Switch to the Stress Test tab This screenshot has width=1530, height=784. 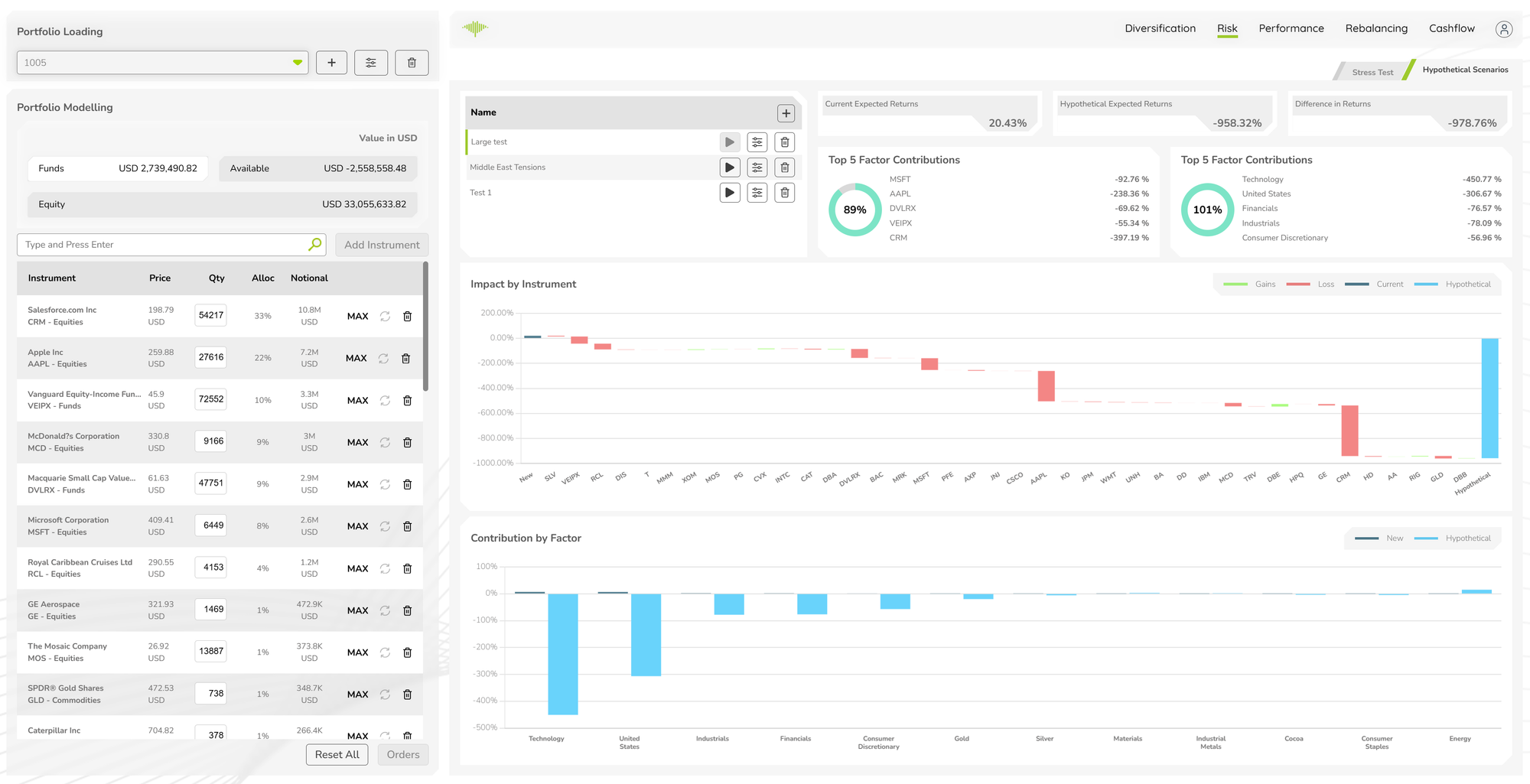1372,71
